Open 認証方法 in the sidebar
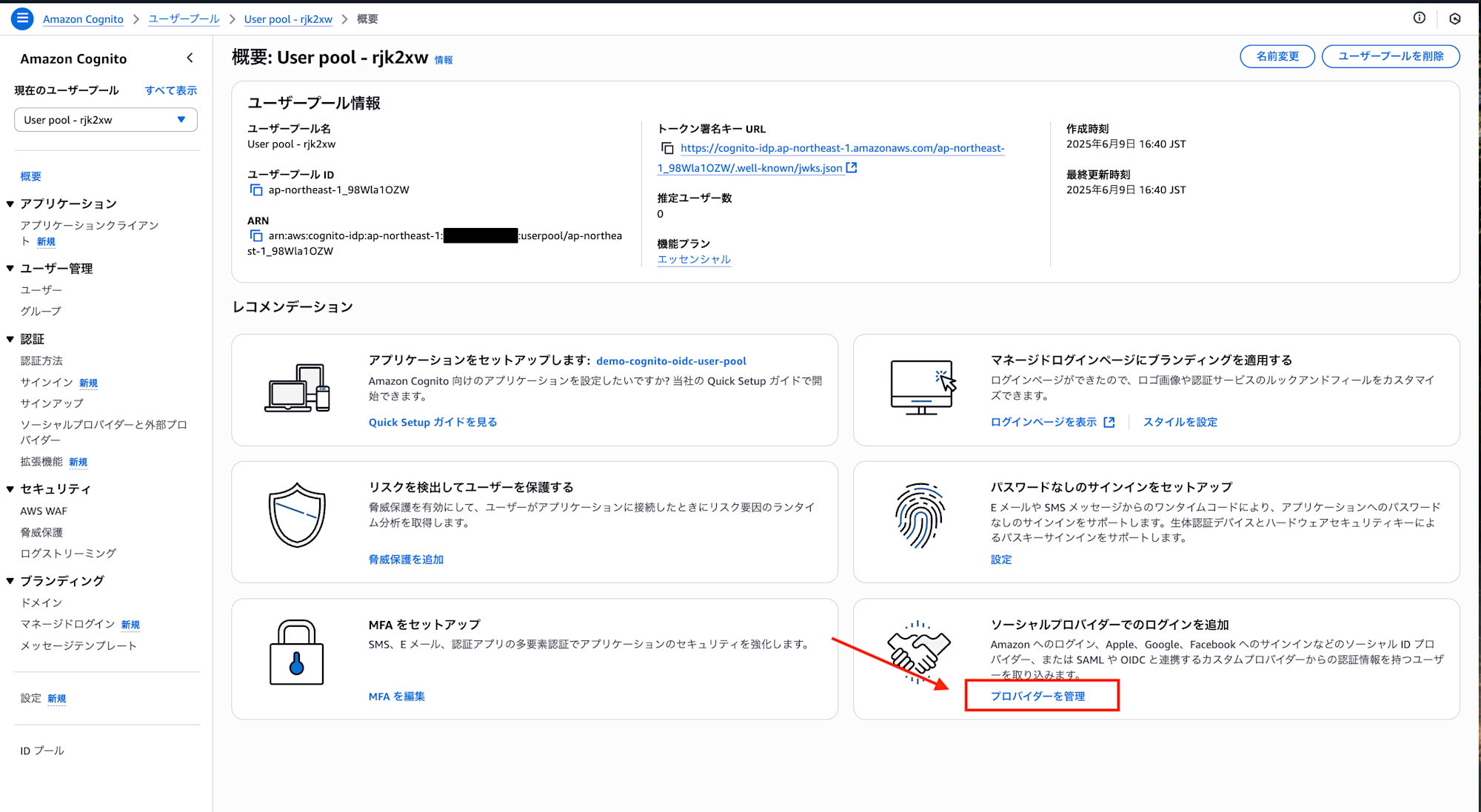Screen dimensions: 1481x812 42,361
